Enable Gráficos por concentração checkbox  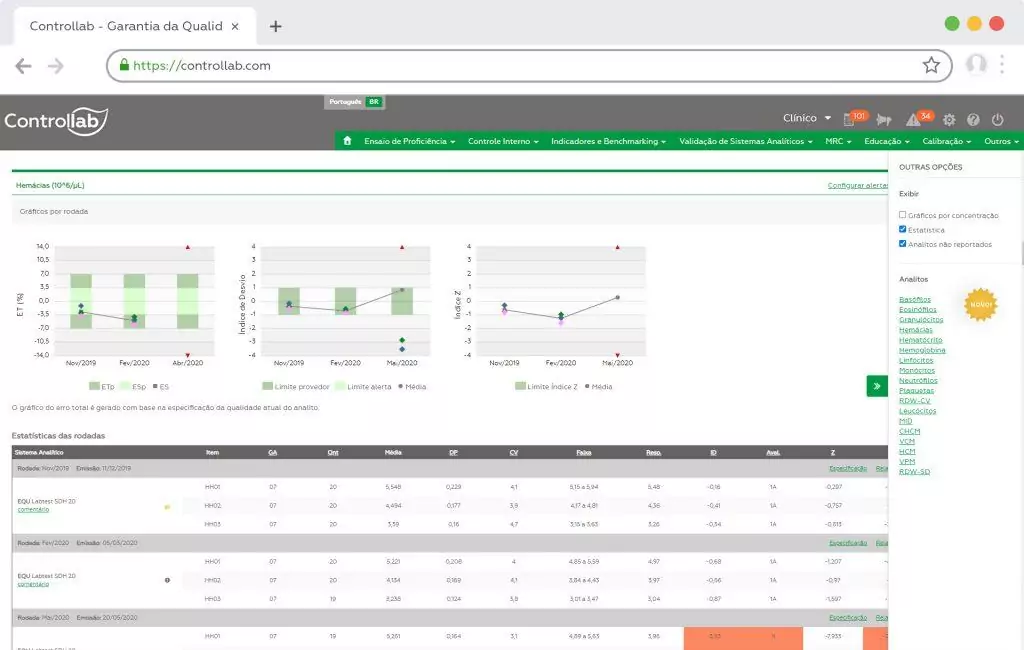click(903, 215)
